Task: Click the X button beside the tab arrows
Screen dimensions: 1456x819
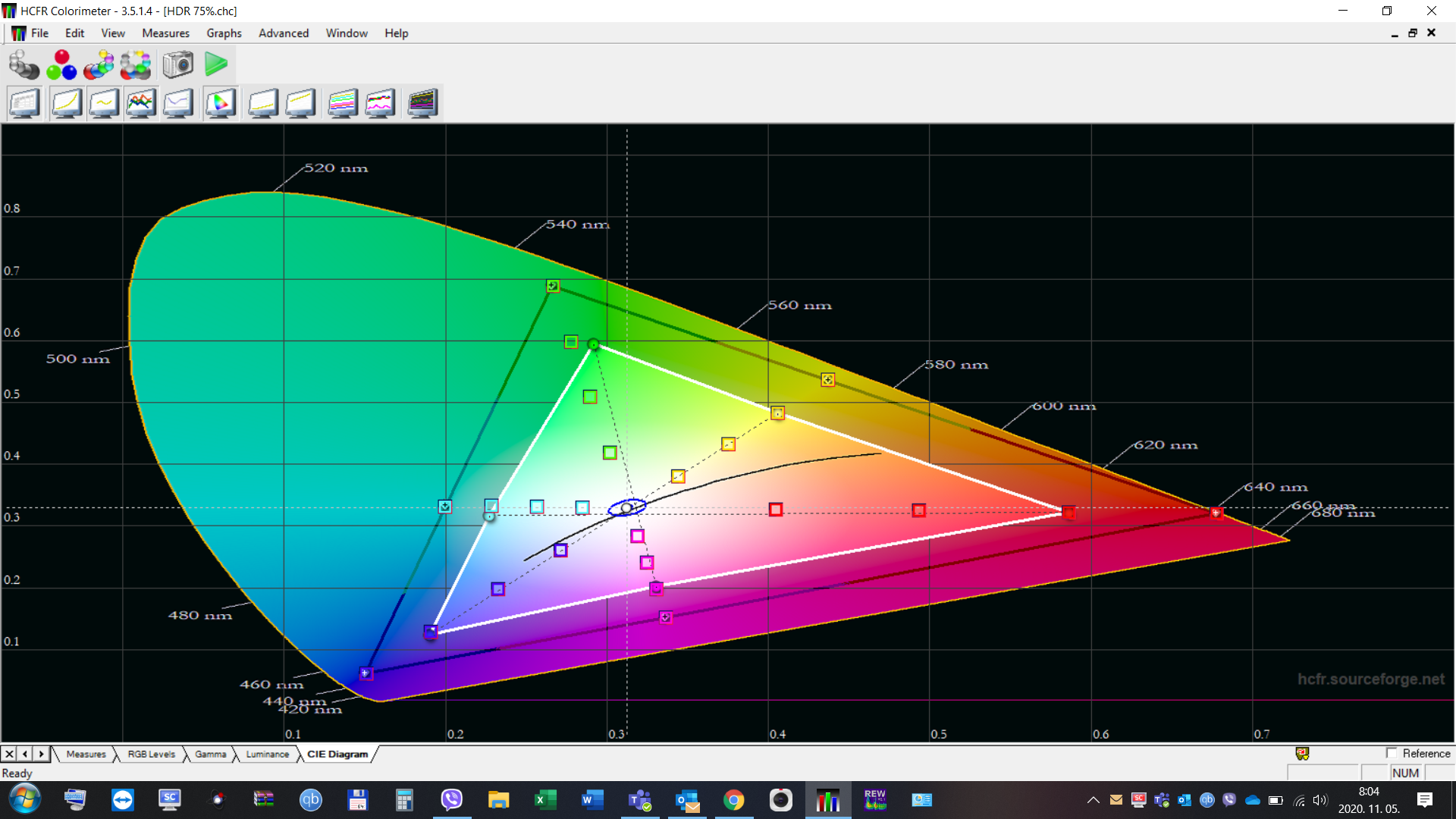Action: click(8, 754)
